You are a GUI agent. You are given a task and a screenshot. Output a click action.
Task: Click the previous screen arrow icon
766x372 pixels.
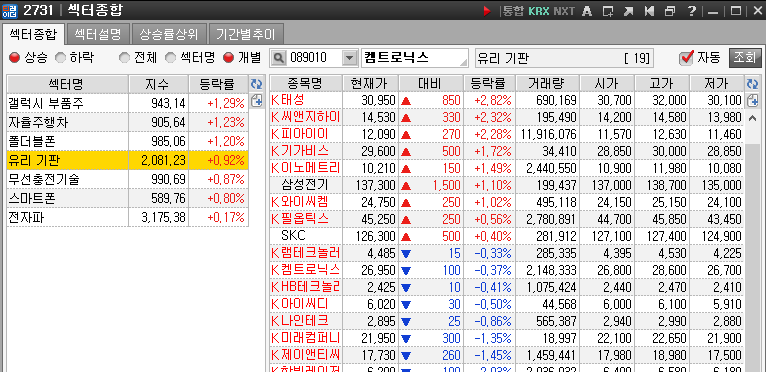coord(649,11)
